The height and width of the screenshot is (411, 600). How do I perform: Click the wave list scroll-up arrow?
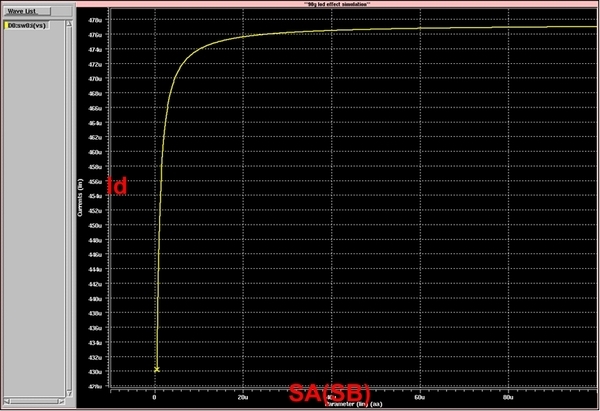pyautogui.click(x=69, y=24)
